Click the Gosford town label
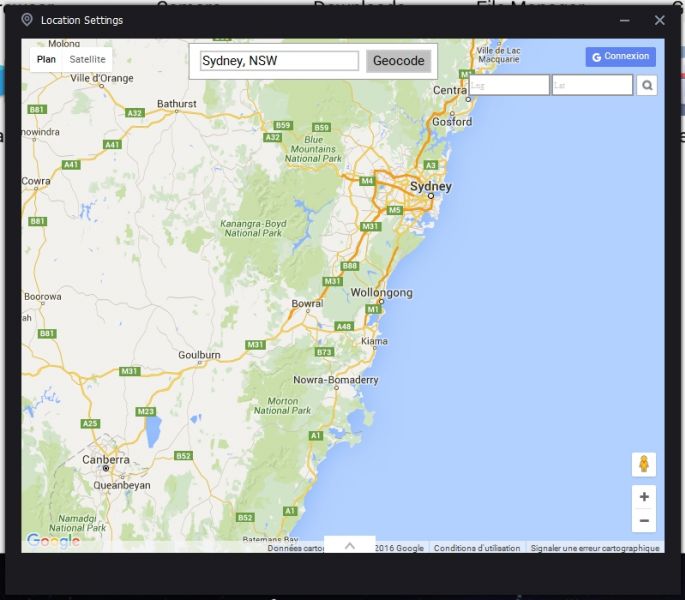This screenshot has width=685, height=600. (452, 122)
